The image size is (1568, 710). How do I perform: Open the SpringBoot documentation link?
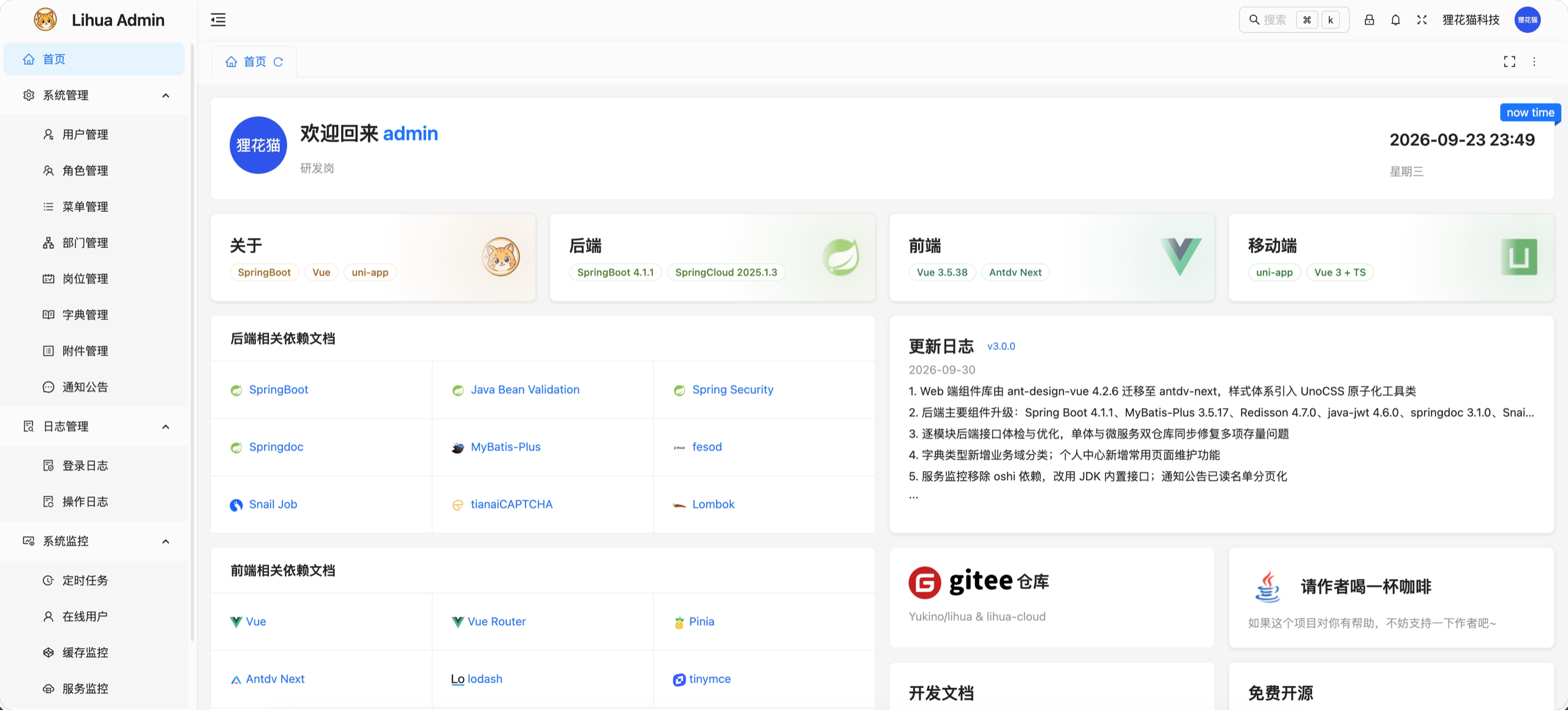pos(279,390)
